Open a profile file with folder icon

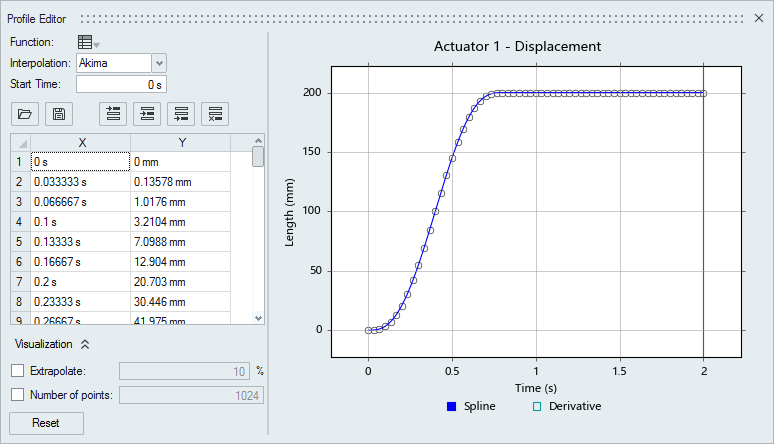coord(26,114)
